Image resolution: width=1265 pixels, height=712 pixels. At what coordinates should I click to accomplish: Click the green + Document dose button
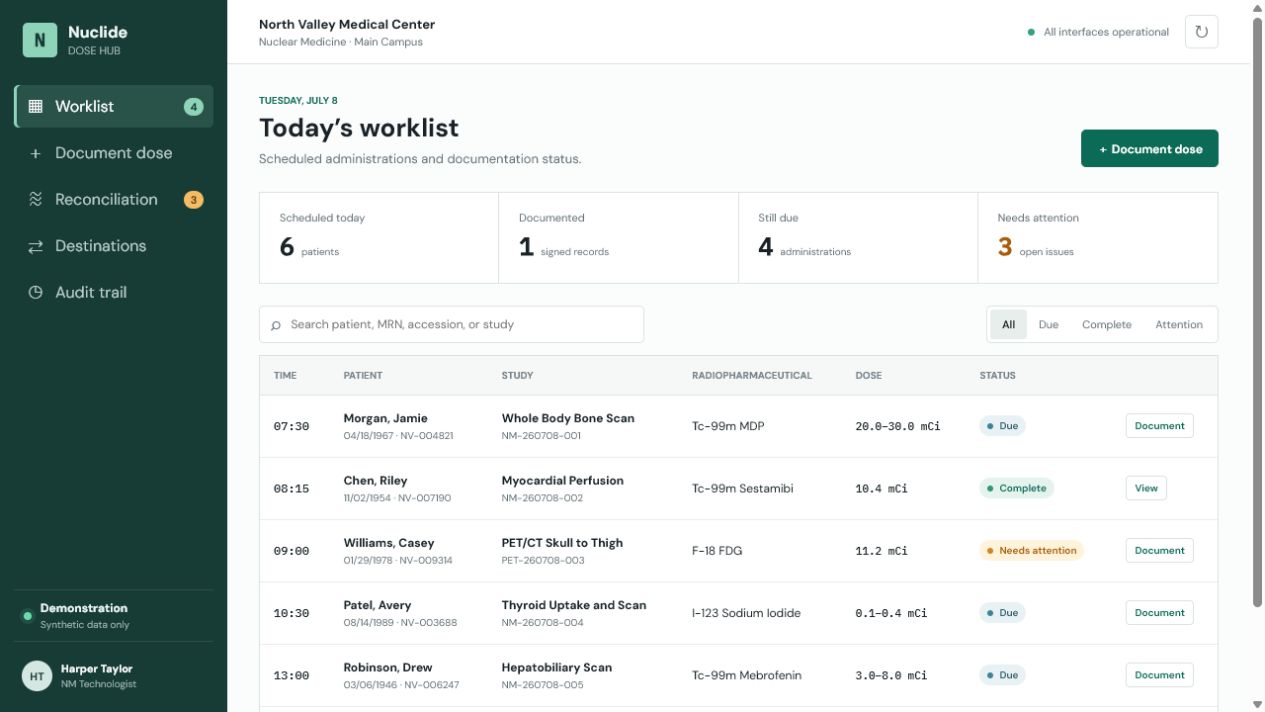pyautogui.click(x=1149, y=148)
